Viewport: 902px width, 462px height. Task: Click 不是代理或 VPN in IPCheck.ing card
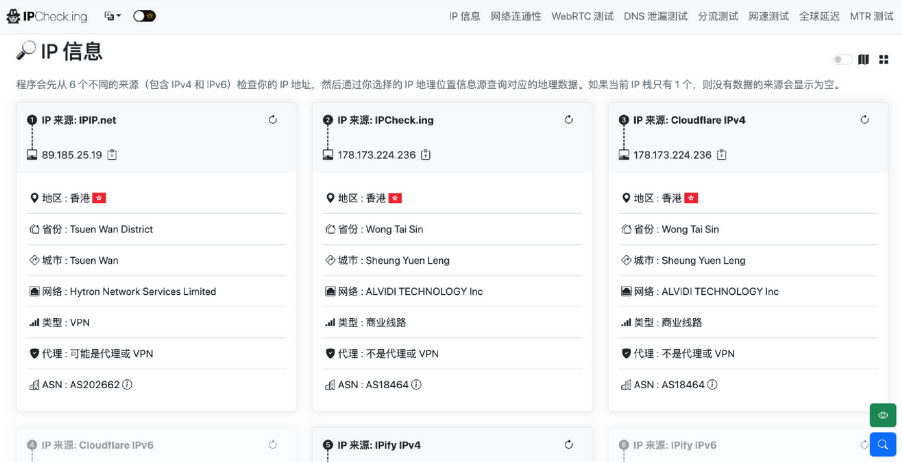(x=402, y=353)
